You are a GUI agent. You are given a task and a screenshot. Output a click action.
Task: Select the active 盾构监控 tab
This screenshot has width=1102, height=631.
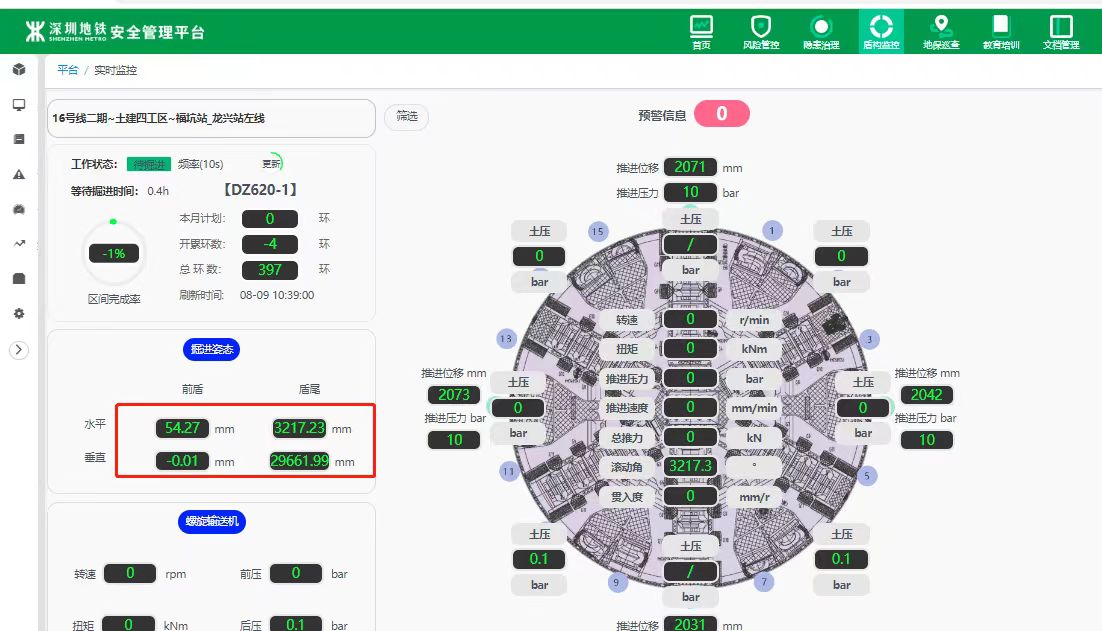[x=881, y=31]
